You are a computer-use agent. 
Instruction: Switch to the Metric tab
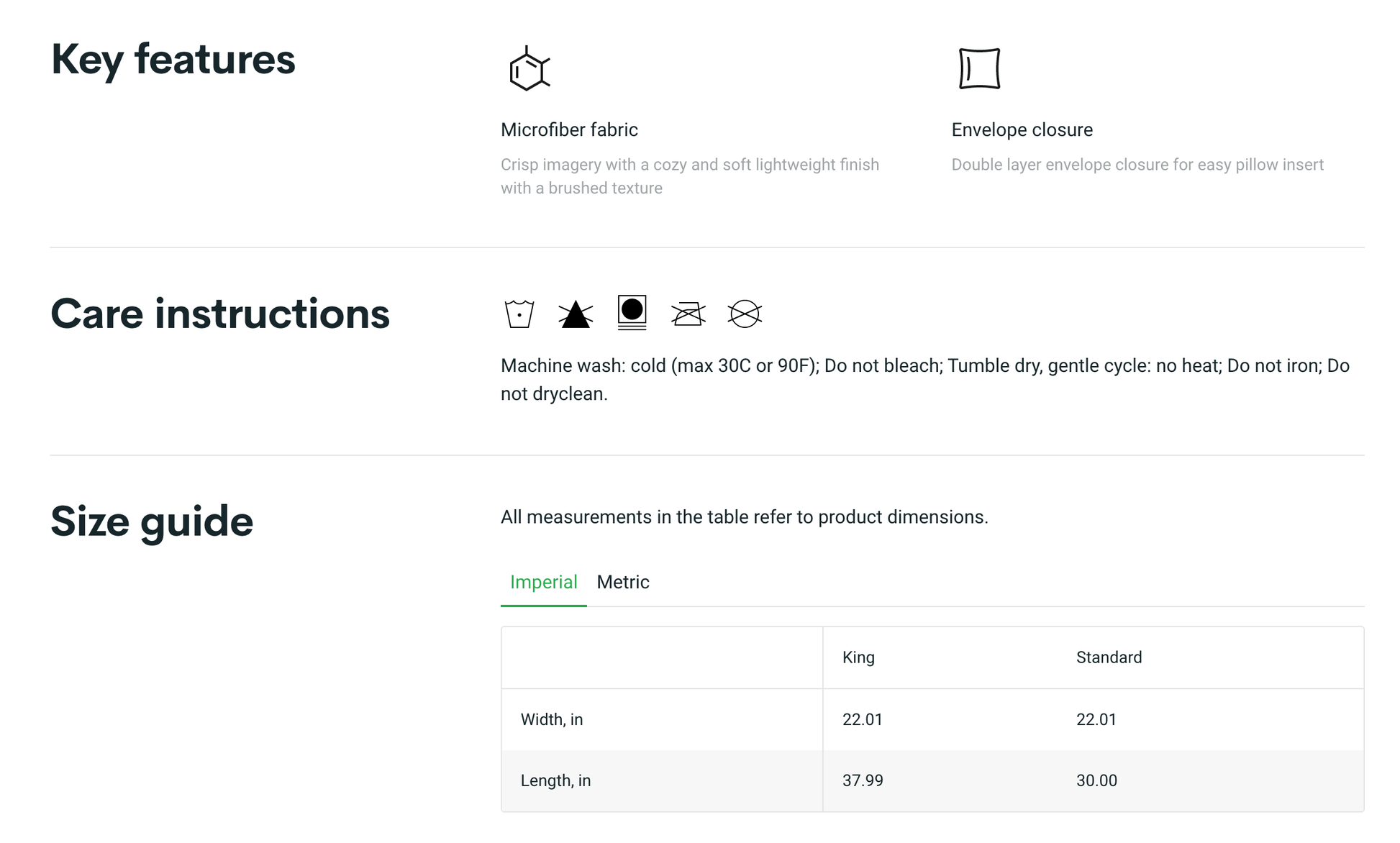(x=622, y=582)
